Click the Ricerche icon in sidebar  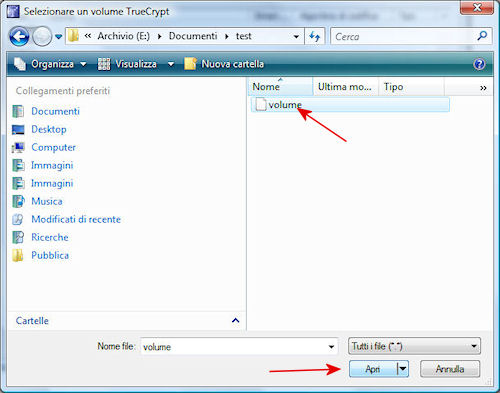[18, 237]
